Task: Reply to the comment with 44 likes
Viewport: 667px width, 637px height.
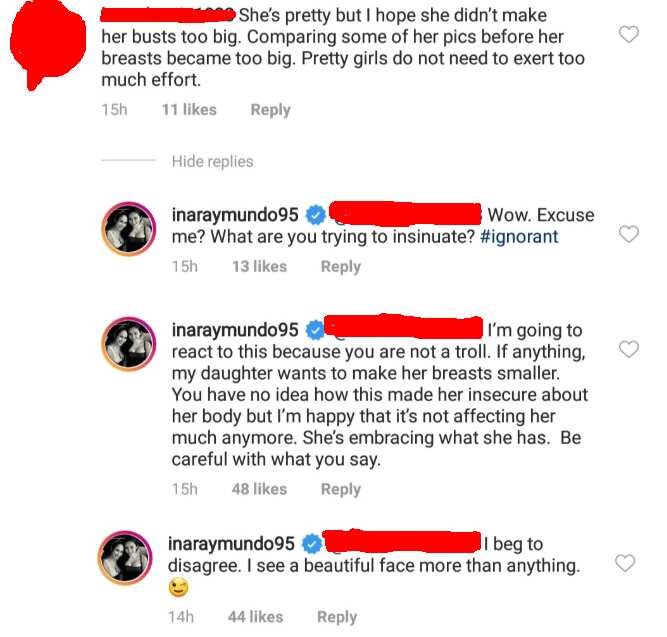Action: (x=337, y=617)
